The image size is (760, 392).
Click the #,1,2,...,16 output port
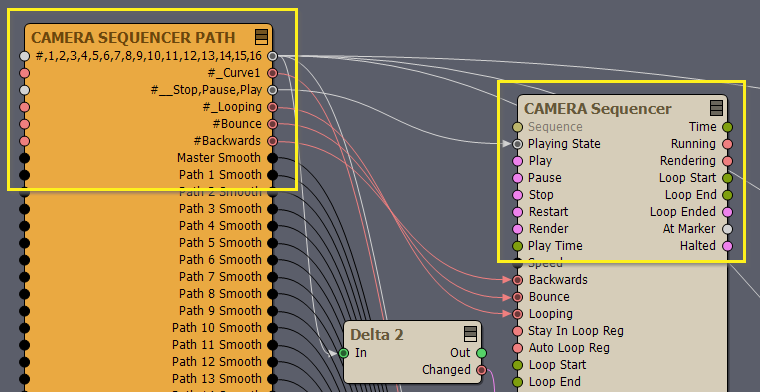click(x=272, y=56)
